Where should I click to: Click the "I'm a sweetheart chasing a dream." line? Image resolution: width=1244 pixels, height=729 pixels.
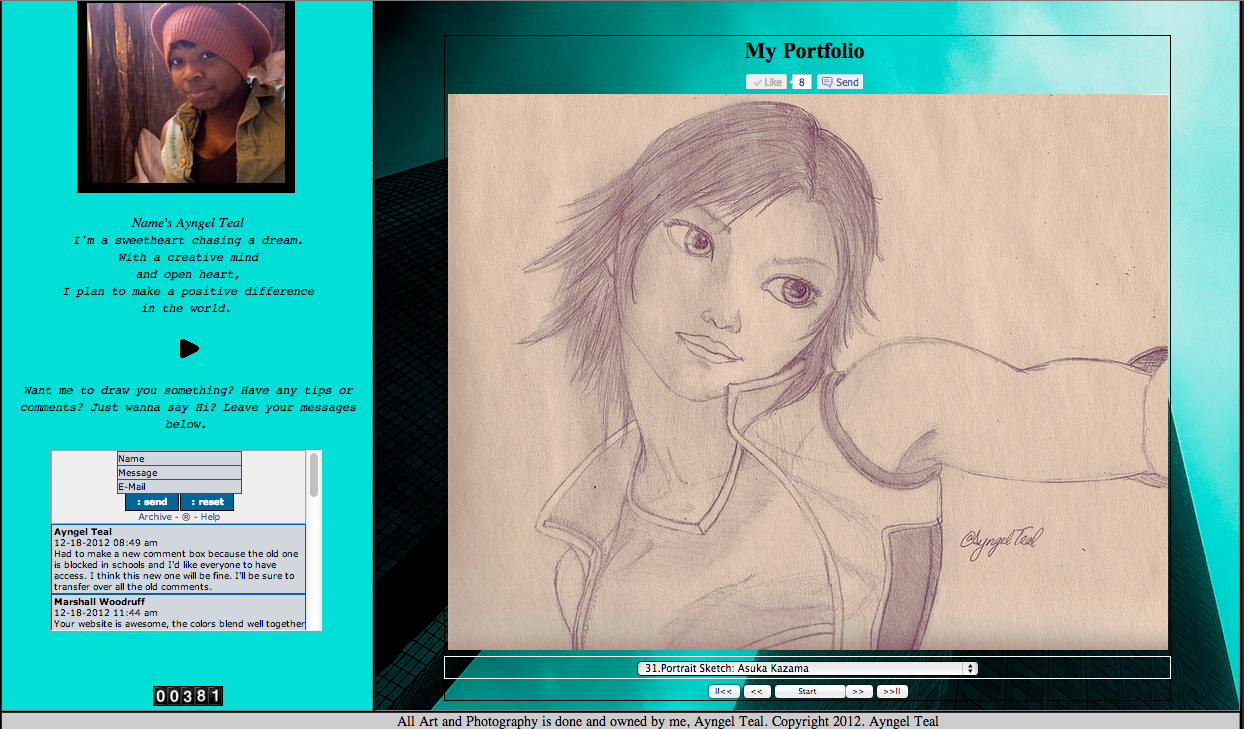click(x=188, y=241)
